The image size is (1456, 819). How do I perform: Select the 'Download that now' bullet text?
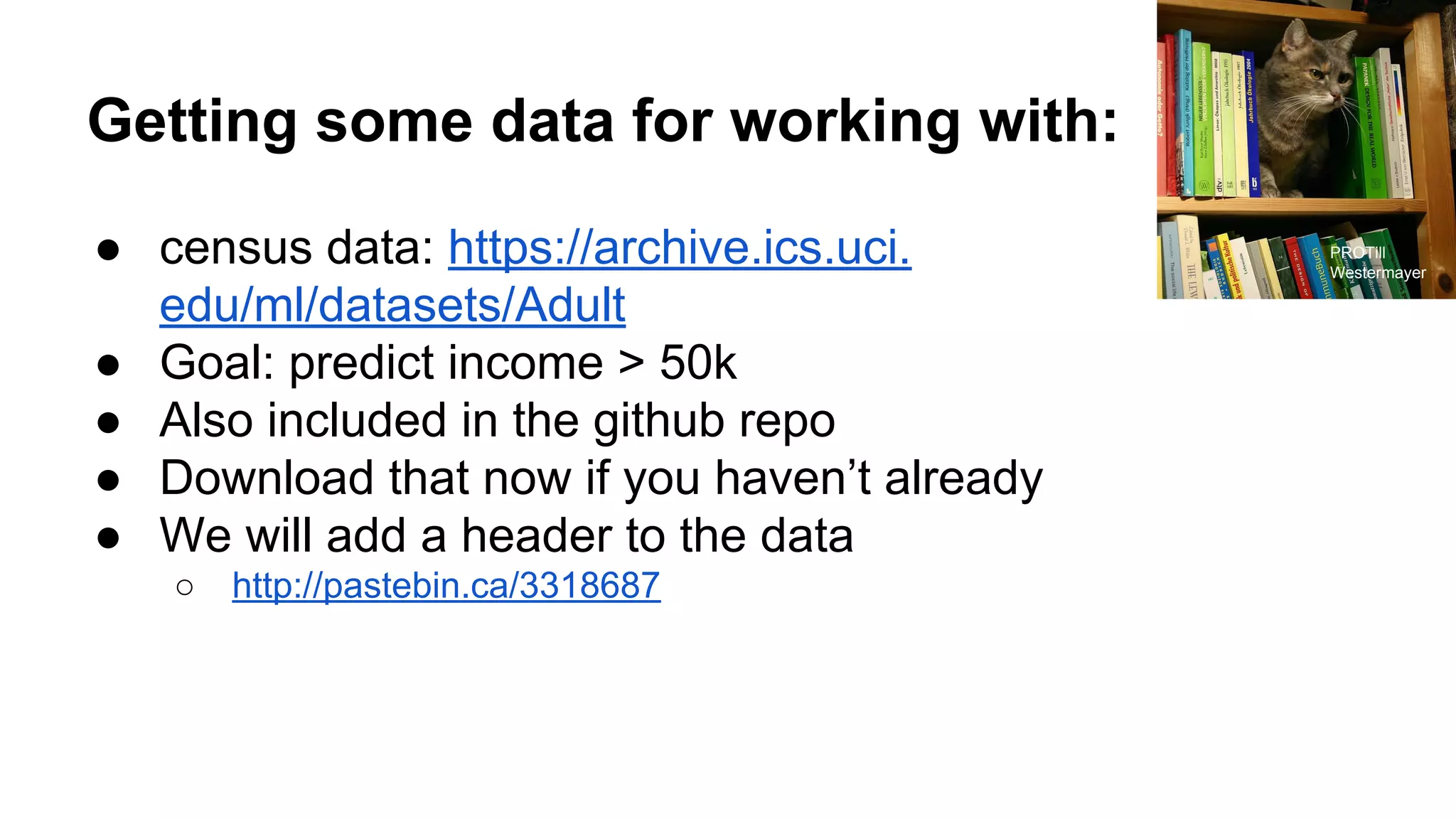(601, 478)
